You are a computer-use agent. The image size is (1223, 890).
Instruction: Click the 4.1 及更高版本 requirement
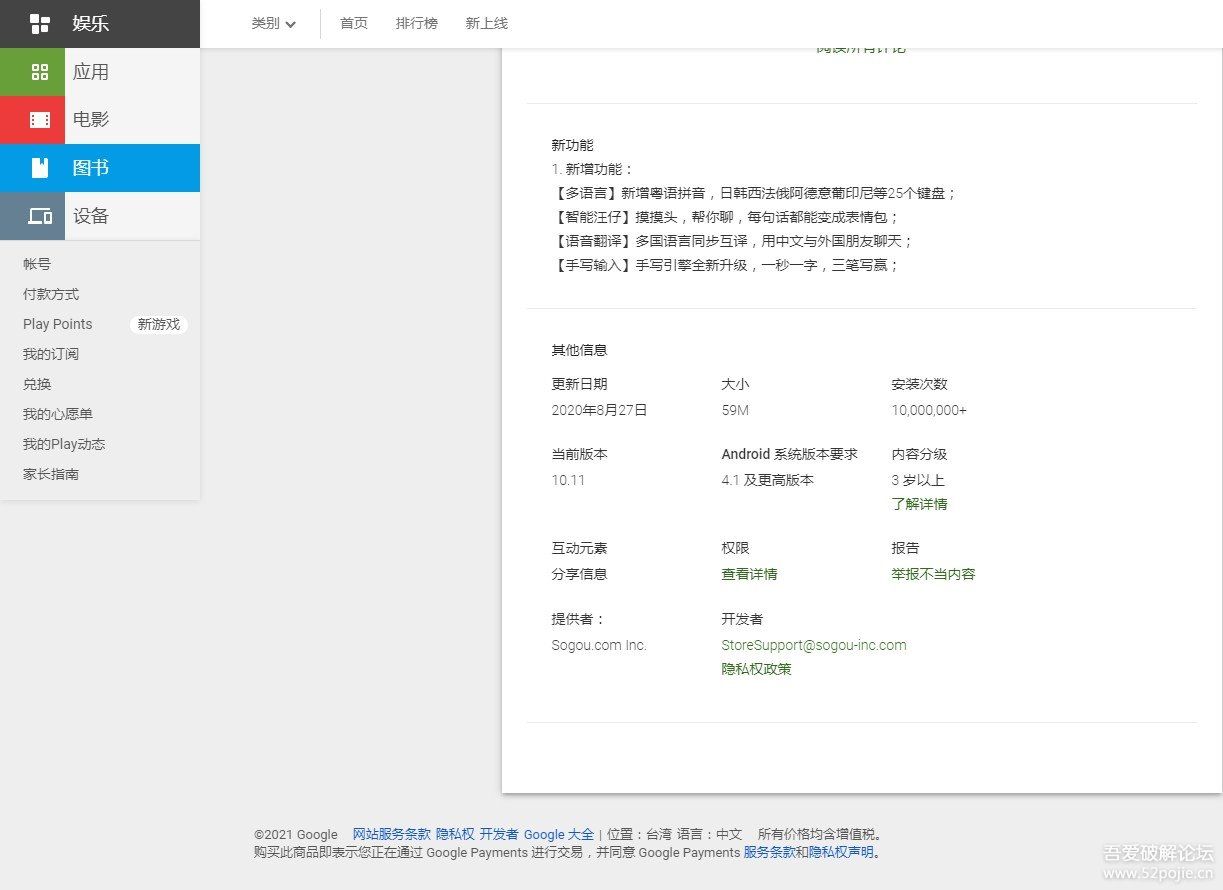[x=768, y=480]
